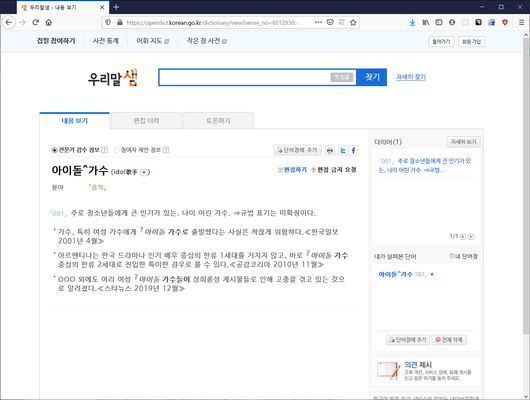
Task: Focus the dictionary search input field
Action: (x=244, y=77)
